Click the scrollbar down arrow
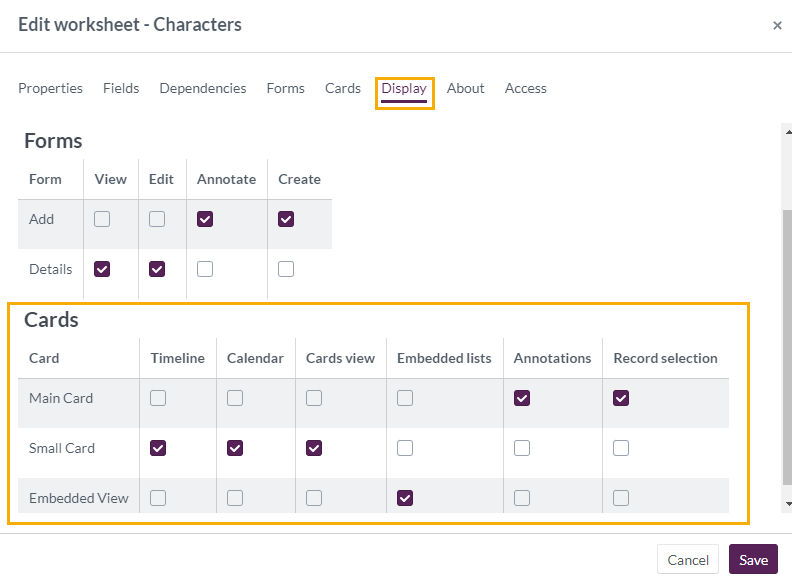The image size is (792, 579). tap(787, 504)
